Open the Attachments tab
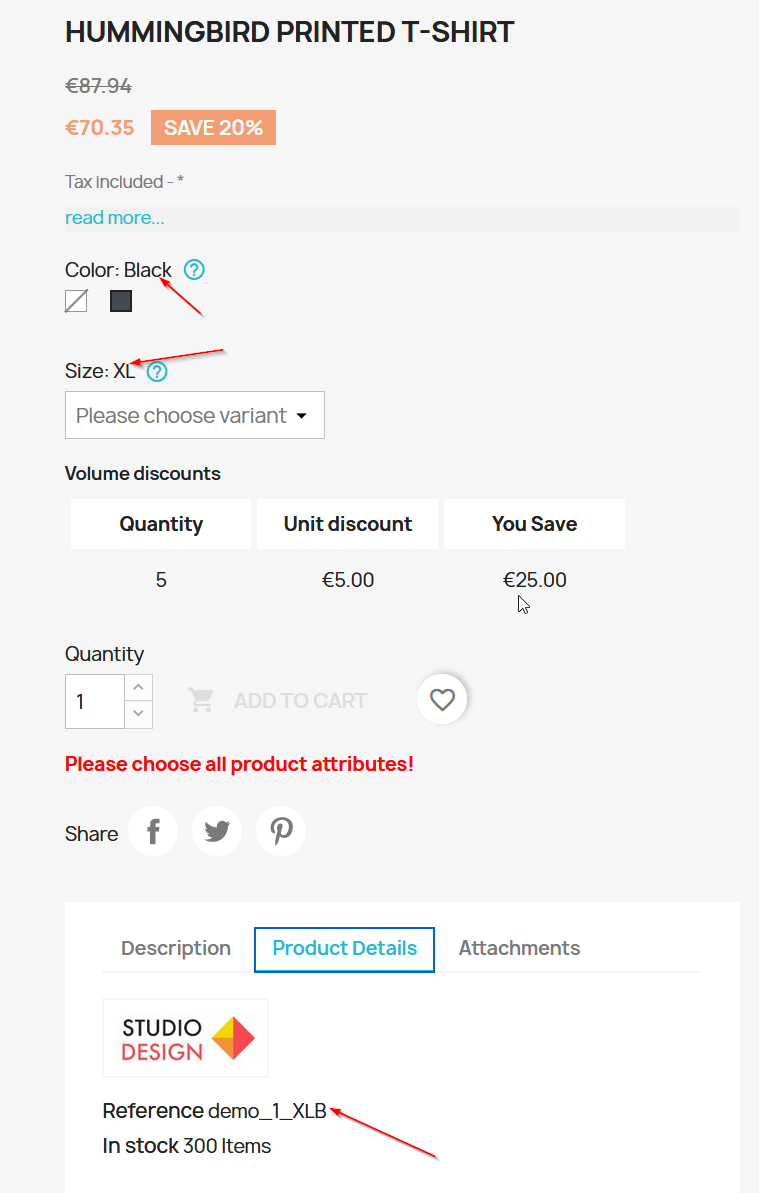The image size is (759, 1193). pos(519,948)
